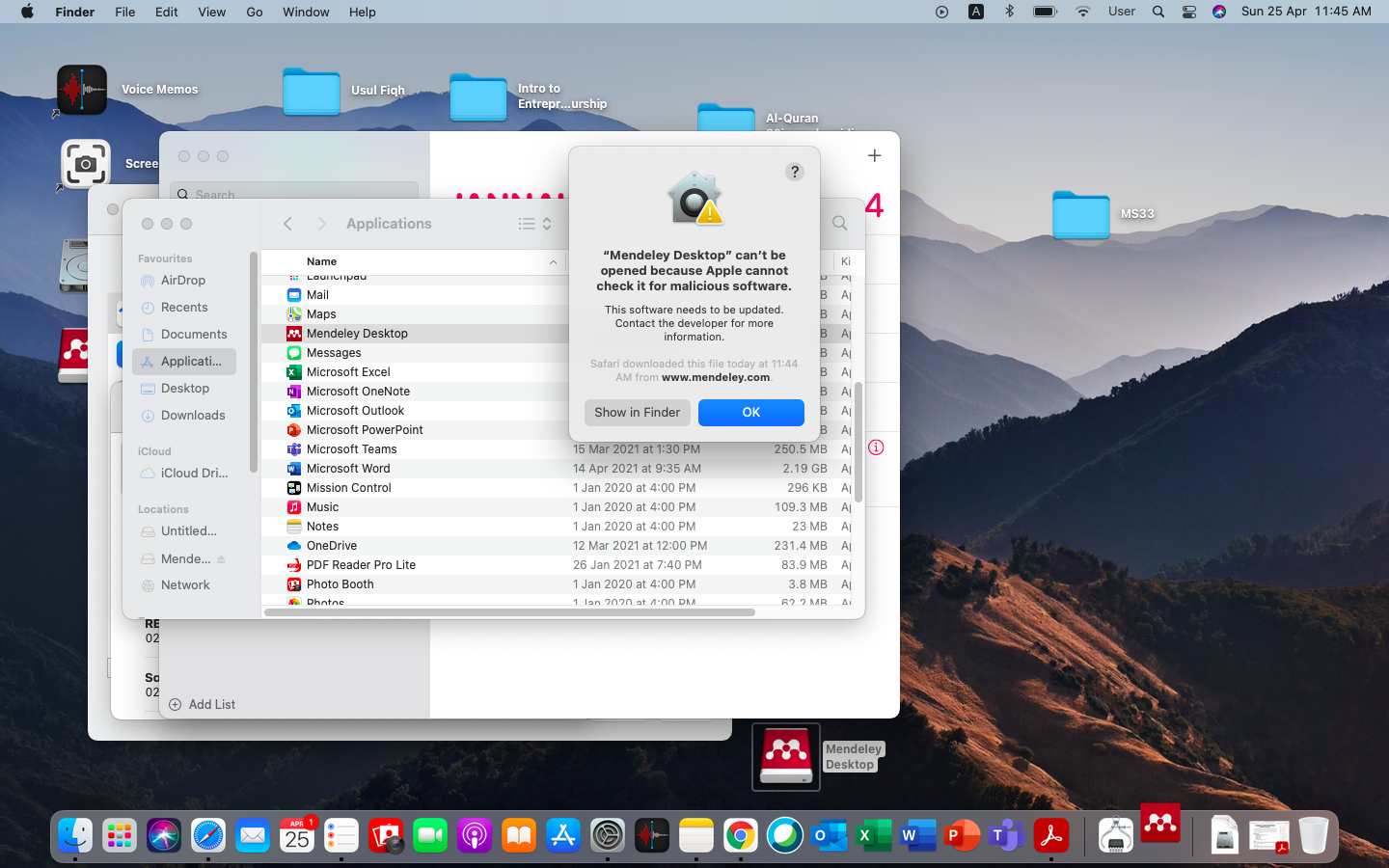Open Microsoft Teams from the Dock
1389x868 pixels.
1007,835
